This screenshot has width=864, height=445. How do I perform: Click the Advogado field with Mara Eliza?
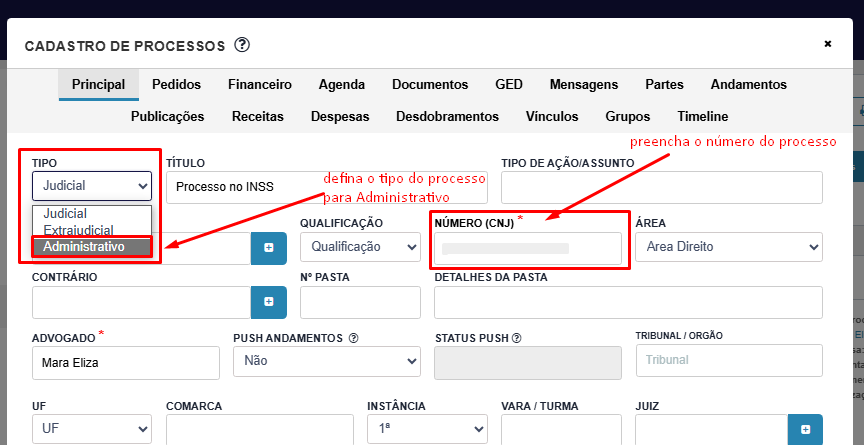pos(126,363)
